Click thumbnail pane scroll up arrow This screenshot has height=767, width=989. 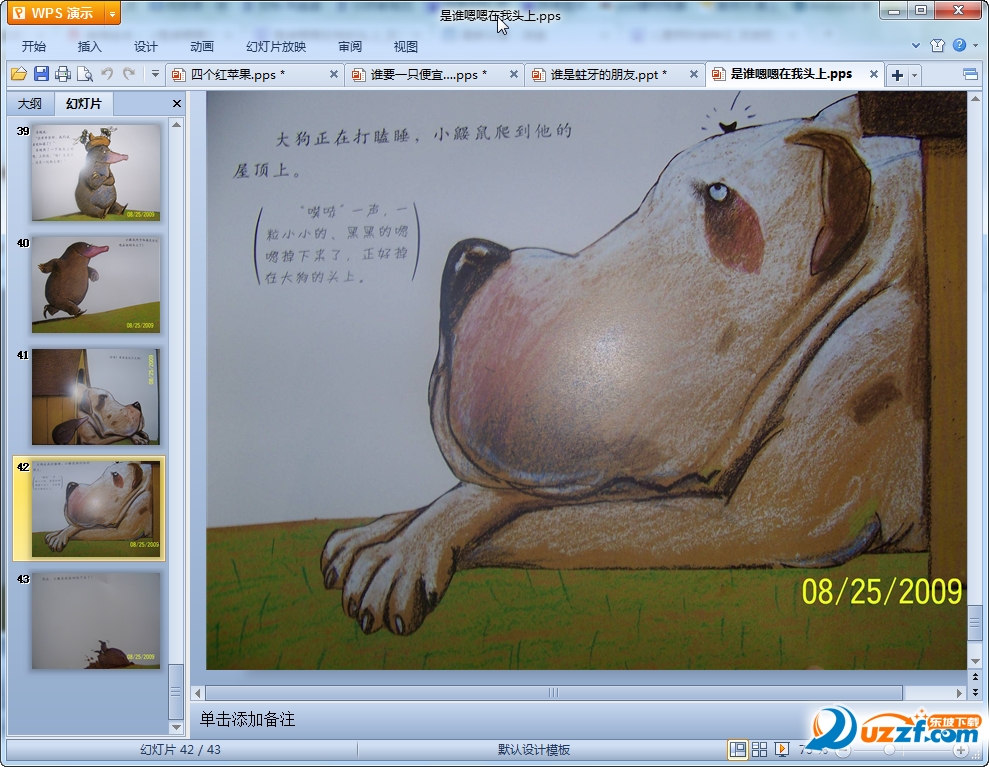[177, 124]
